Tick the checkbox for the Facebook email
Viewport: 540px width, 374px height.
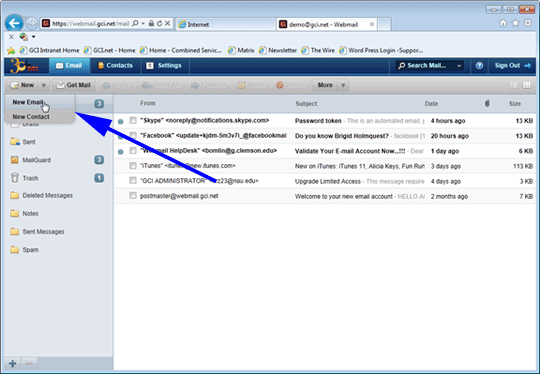click(133, 135)
